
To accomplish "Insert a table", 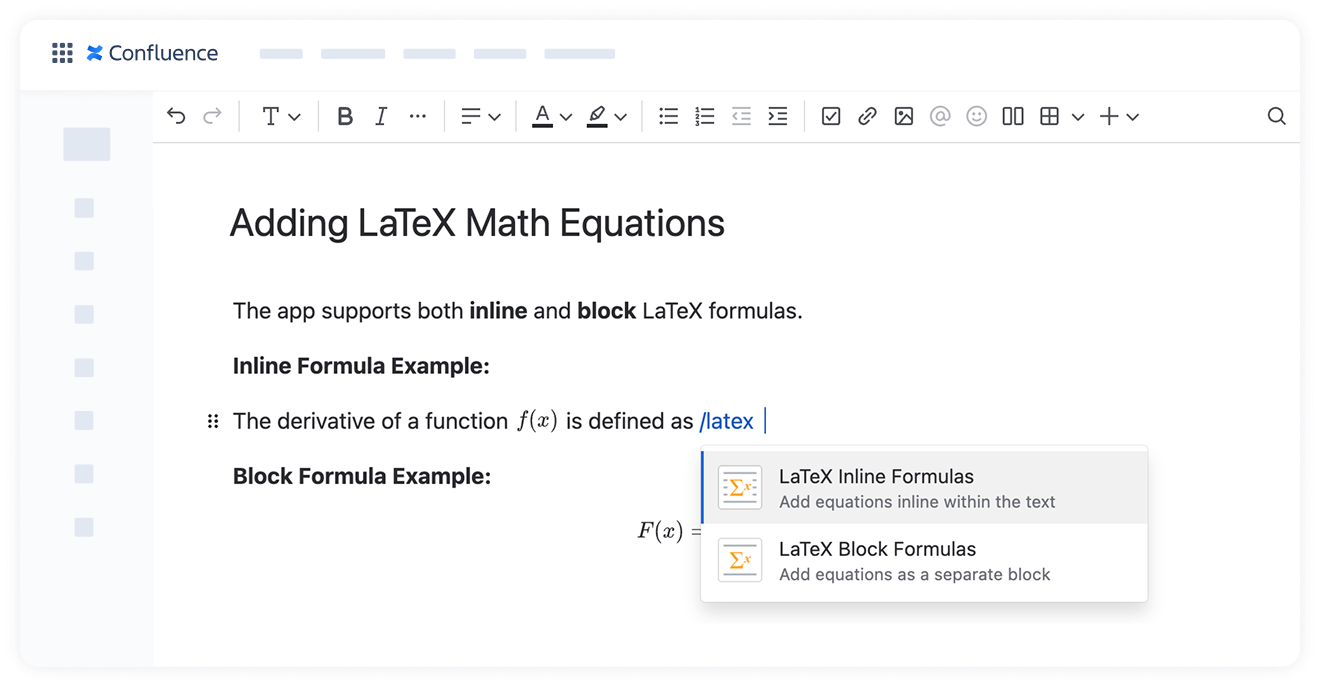I will tap(1049, 116).
